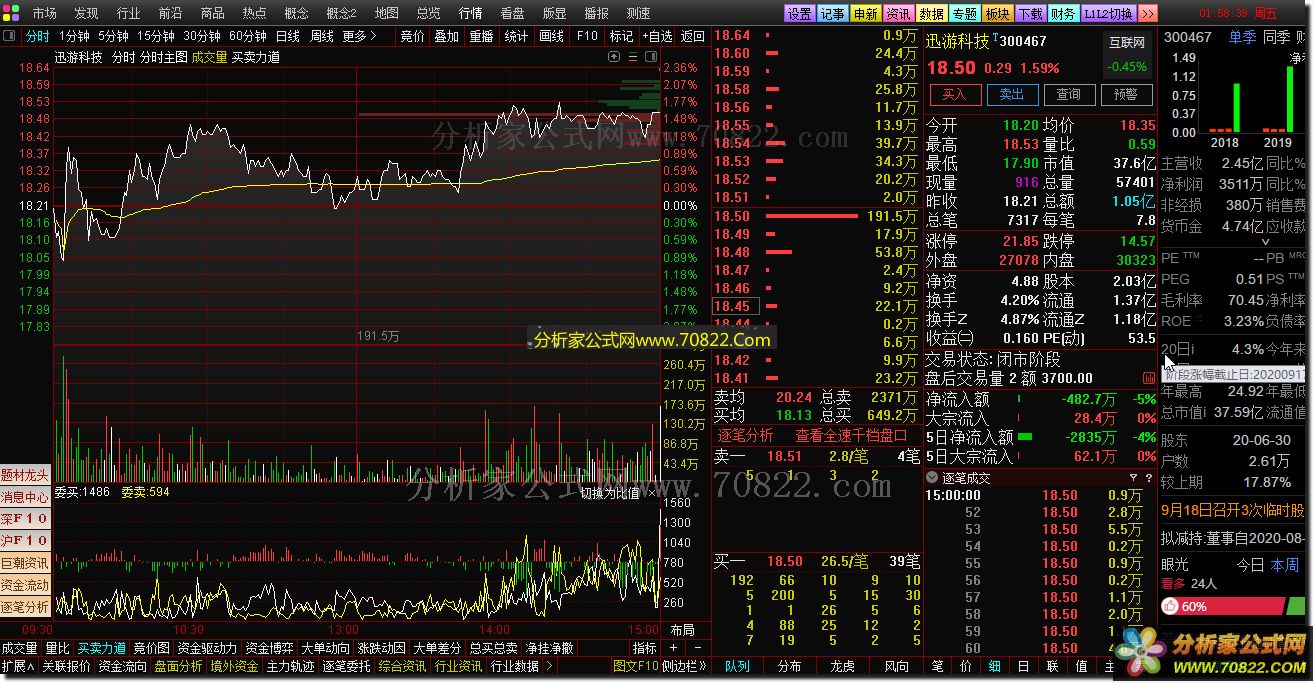Select the 成交量 indicator tab at the bottom
The height and width of the screenshot is (683, 1315).
tap(20, 648)
